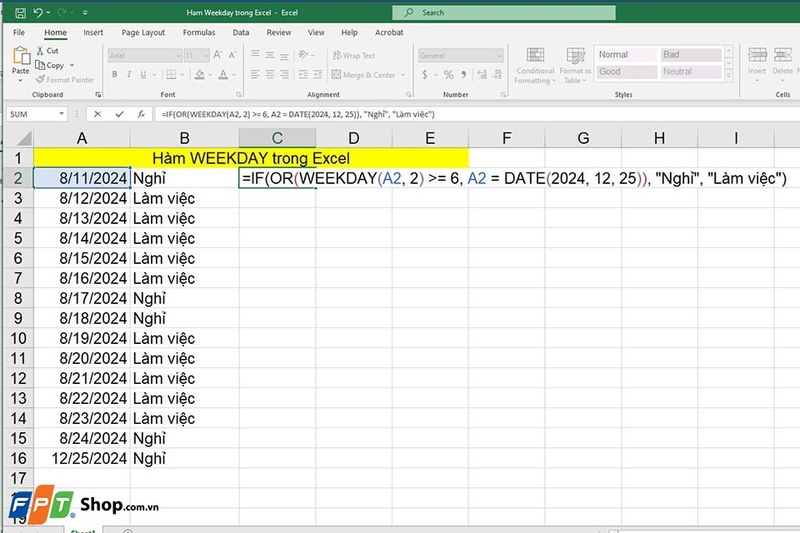Toggle Wrap Text
This screenshot has height=533, width=800.
(x=354, y=55)
